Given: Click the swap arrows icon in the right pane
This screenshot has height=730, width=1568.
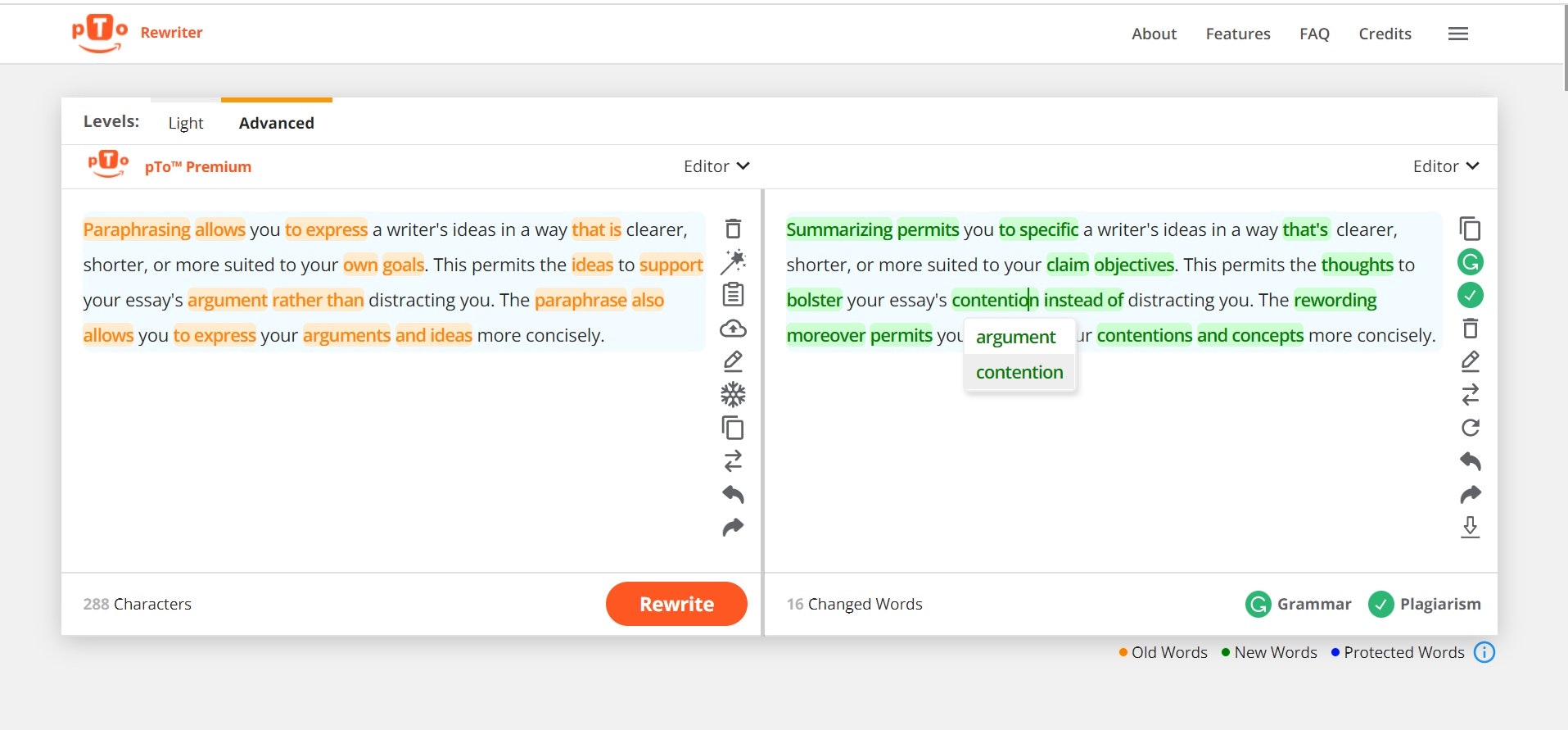Looking at the screenshot, I should [1471, 395].
